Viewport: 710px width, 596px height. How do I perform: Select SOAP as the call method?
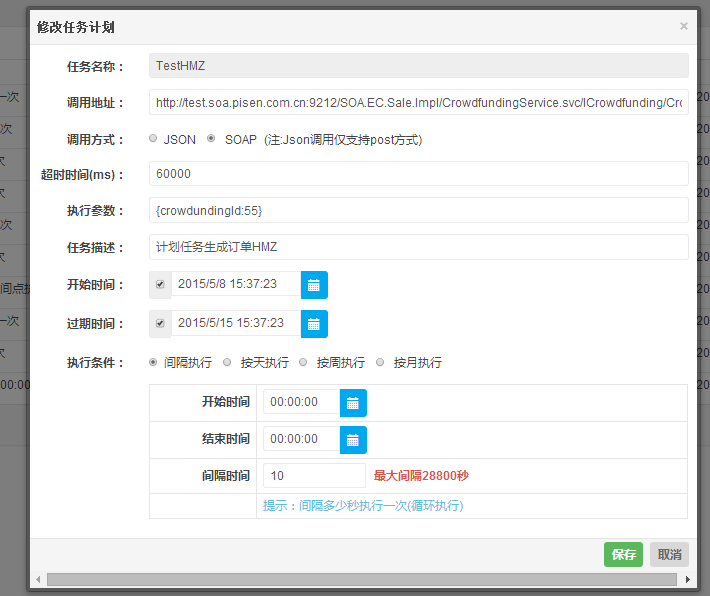(211, 139)
